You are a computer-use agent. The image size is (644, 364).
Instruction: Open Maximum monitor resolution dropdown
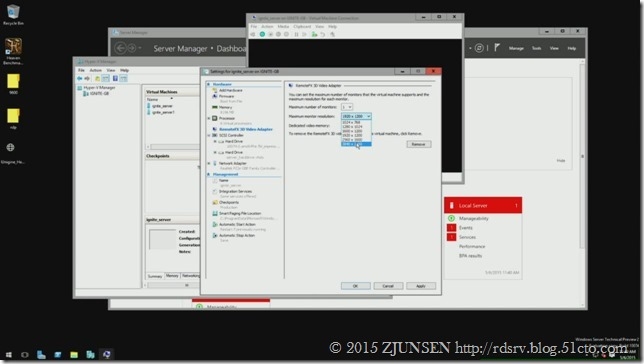tap(356, 116)
